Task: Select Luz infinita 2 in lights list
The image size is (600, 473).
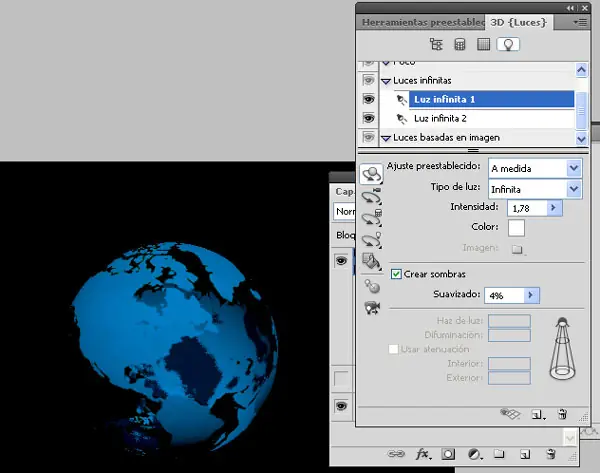Action: pyautogui.click(x=491, y=119)
